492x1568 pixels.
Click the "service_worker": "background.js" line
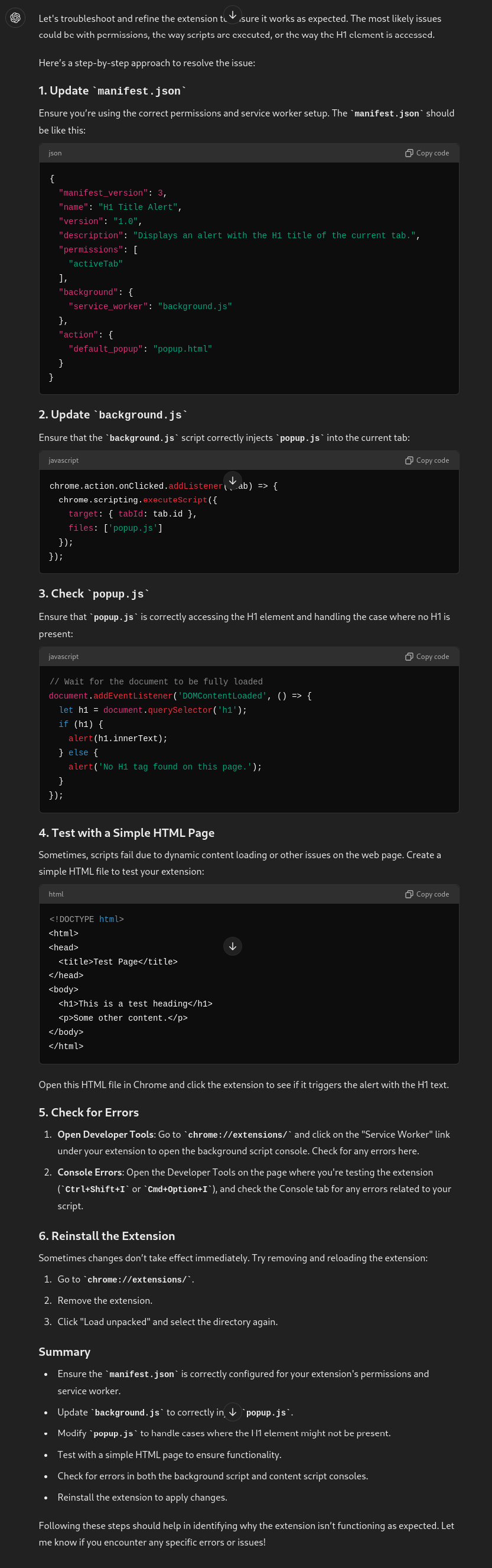coord(150,306)
